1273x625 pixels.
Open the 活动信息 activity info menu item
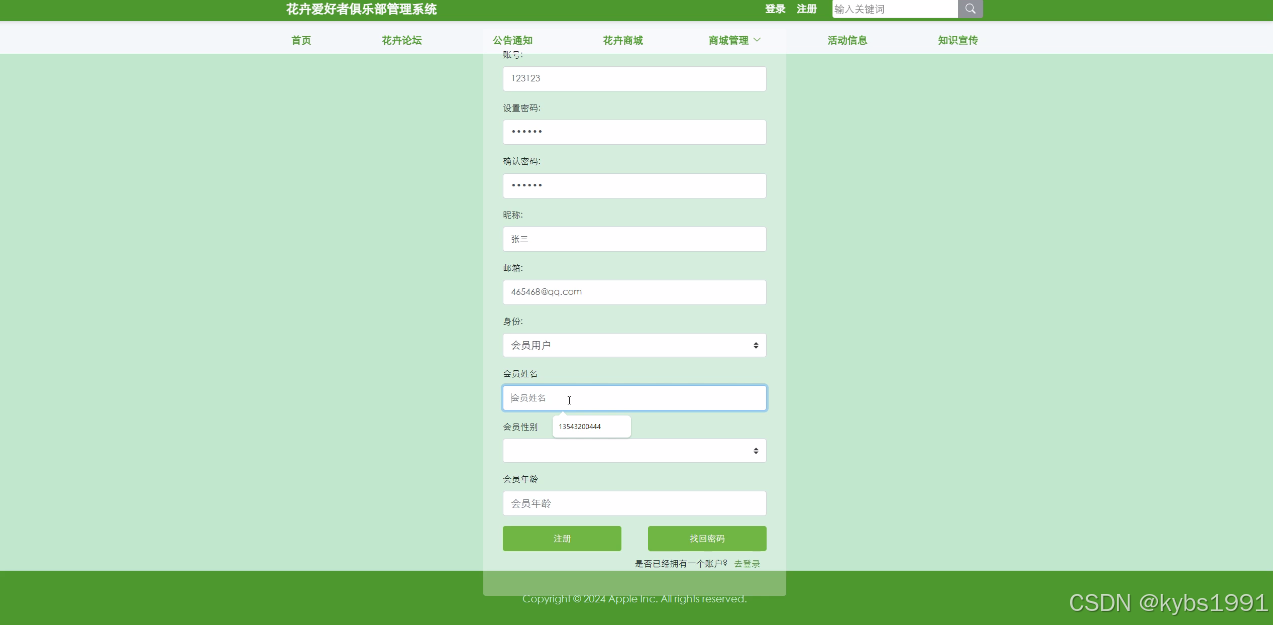tap(847, 41)
